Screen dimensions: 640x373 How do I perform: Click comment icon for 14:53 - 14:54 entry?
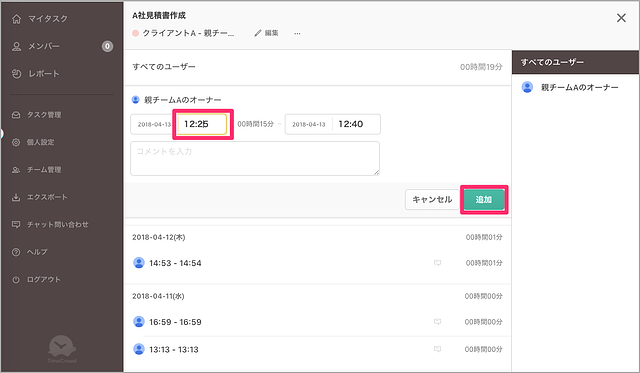tap(437, 263)
